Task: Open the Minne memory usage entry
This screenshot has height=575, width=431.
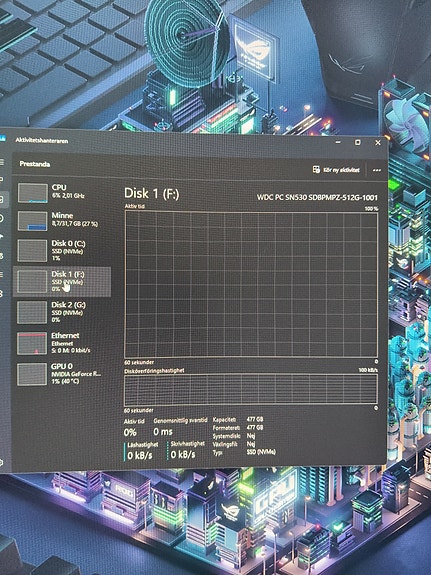Action: 62,221
